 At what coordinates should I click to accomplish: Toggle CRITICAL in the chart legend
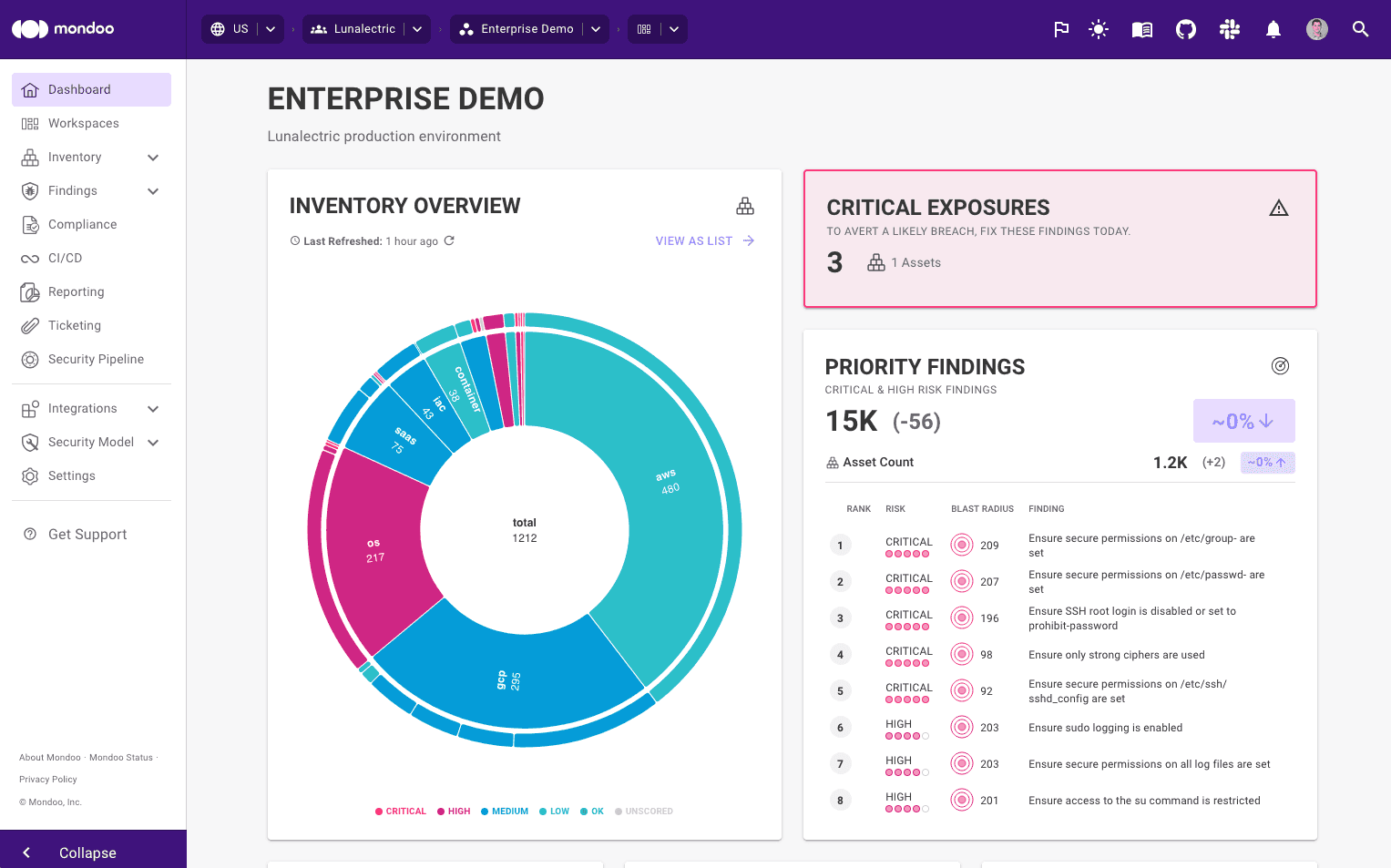(401, 811)
